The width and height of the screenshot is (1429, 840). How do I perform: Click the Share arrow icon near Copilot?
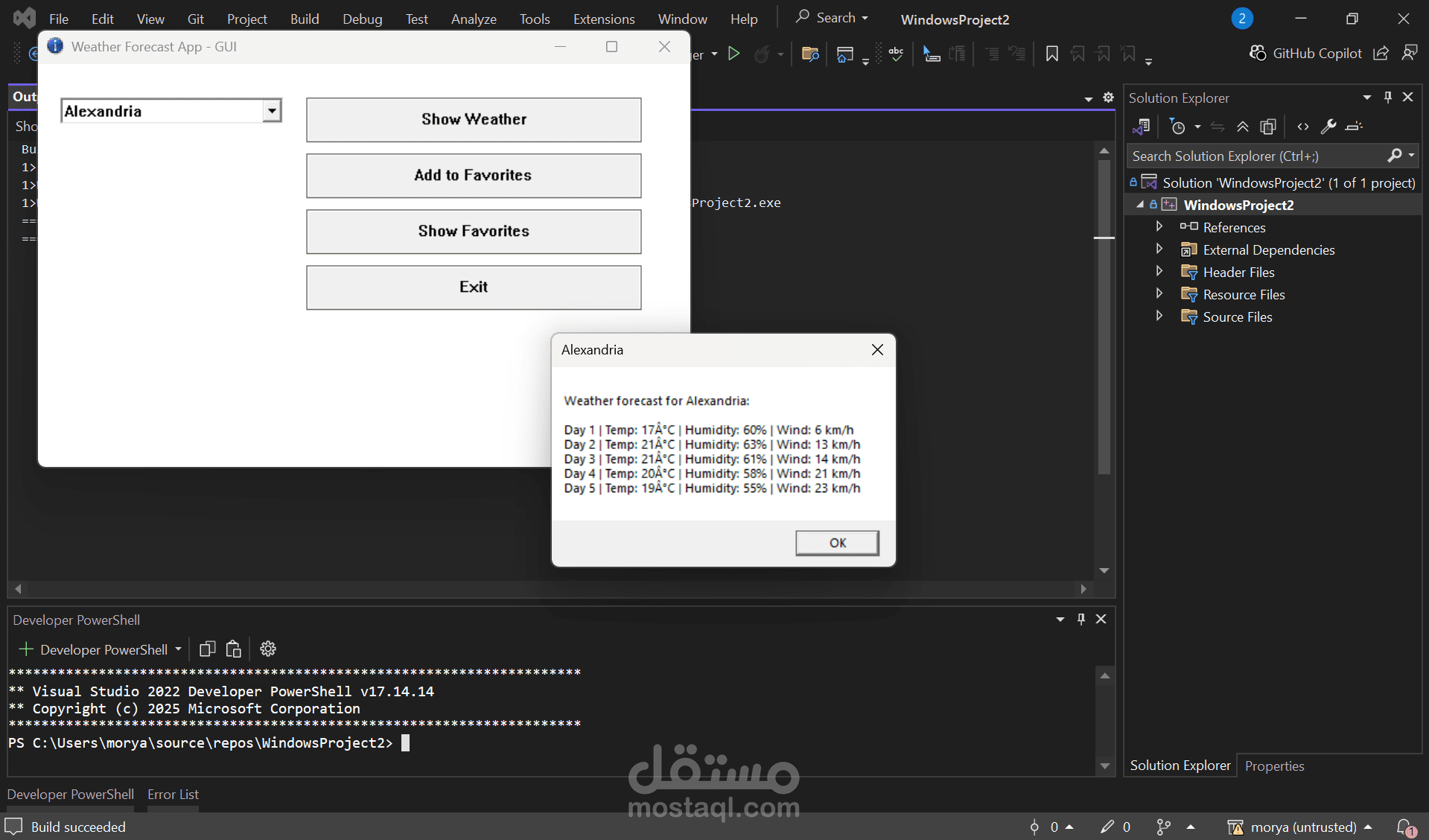(x=1381, y=53)
